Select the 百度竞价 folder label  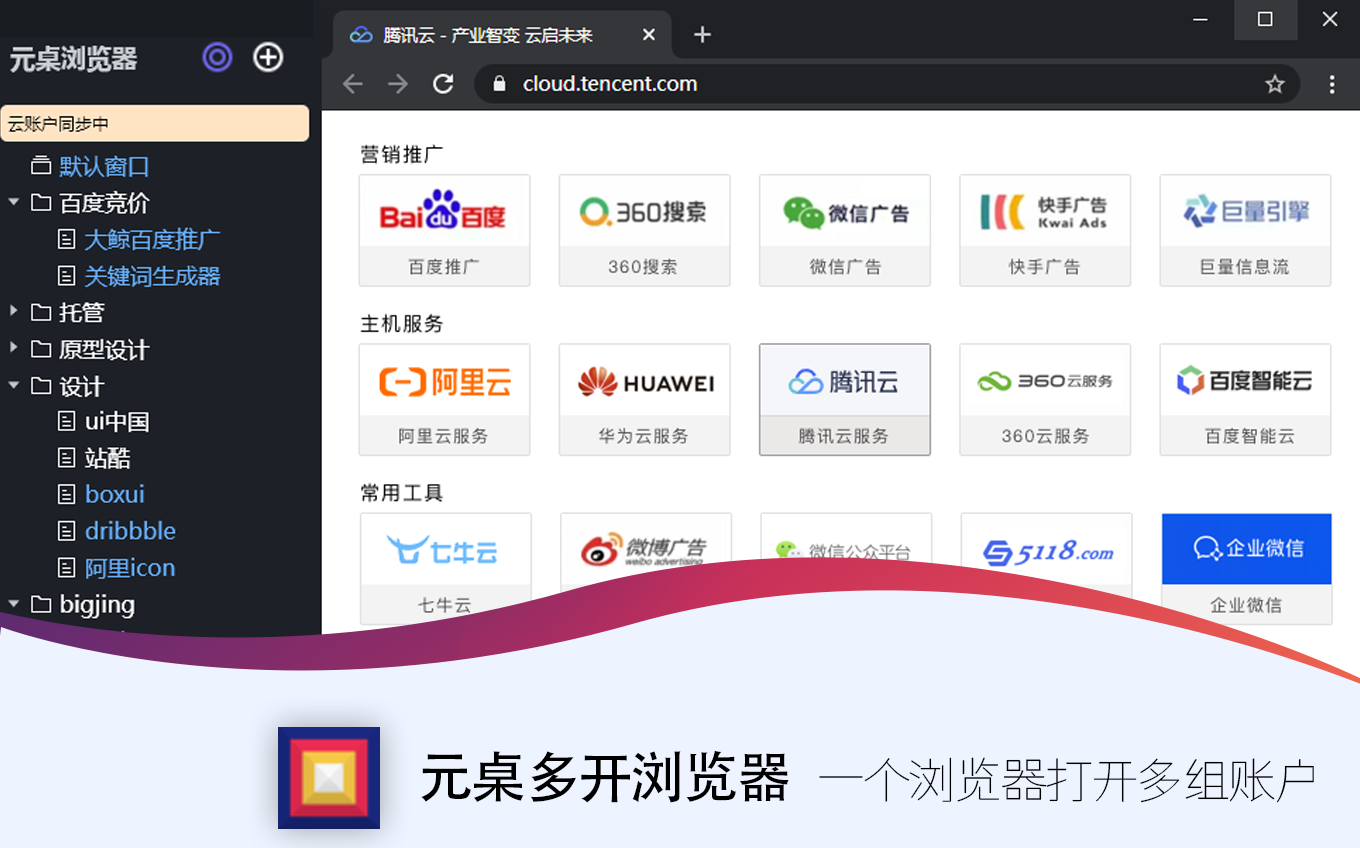pyautogui.click(x=104, y=203)
